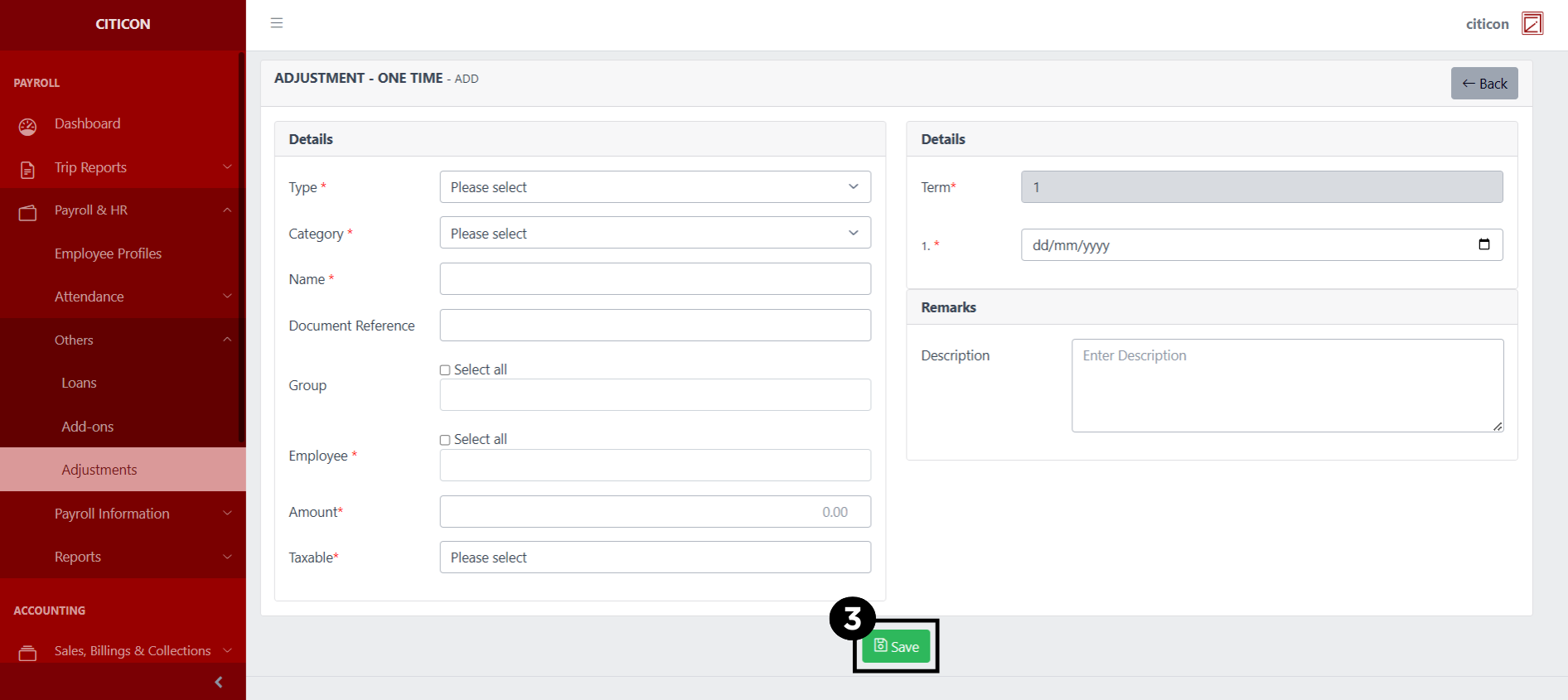Go to Loans menu item
This screenshot has height=700, width=1568.
click(x=79, y=383)
